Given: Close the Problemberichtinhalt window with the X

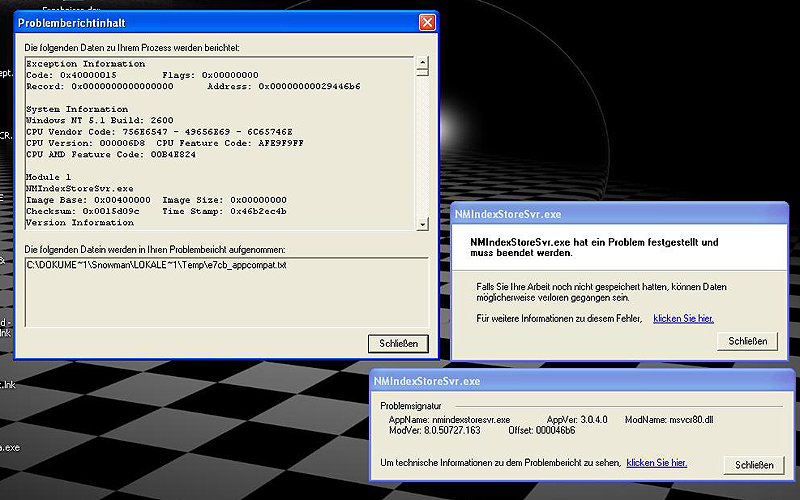Looking at the screenshot, I should [426, 22].
